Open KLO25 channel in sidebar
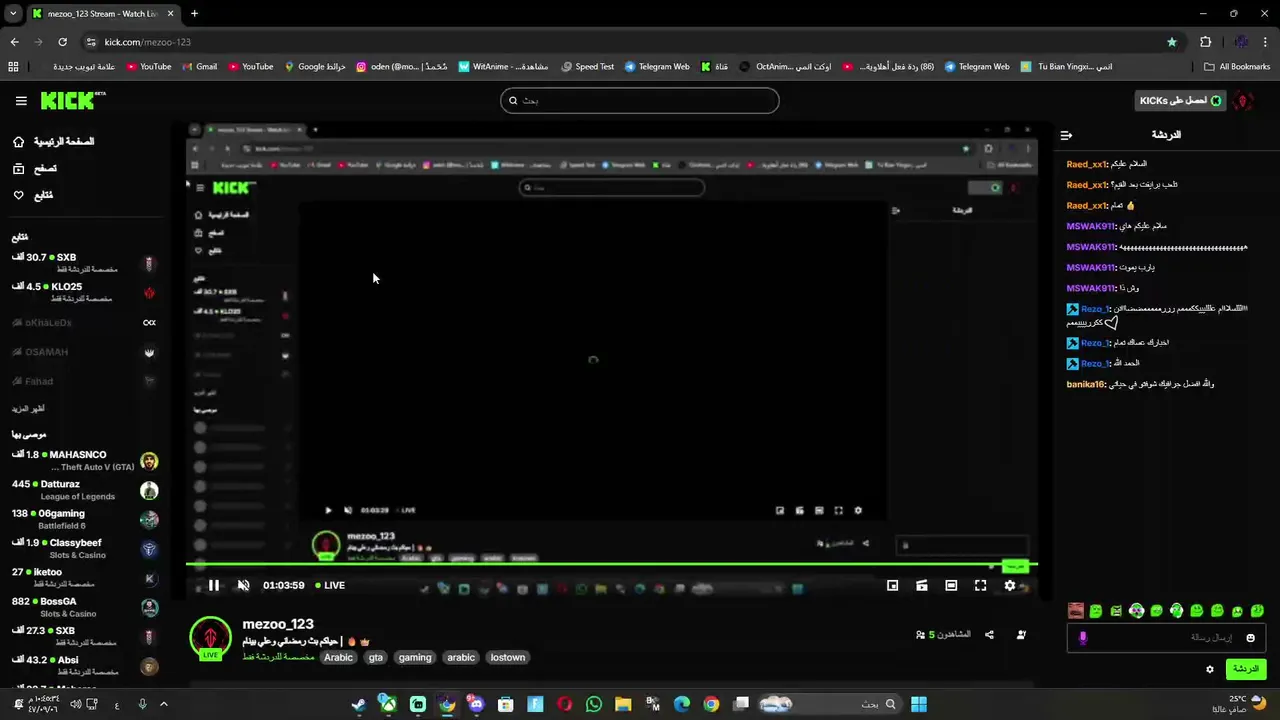Screen dimensions: 1280x720 point(85,292)
